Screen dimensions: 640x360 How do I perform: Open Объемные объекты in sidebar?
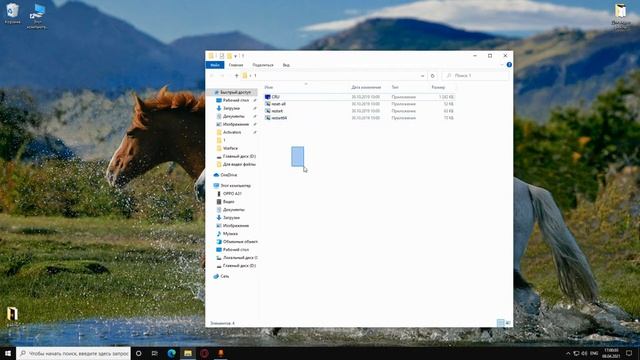point(240,242)
